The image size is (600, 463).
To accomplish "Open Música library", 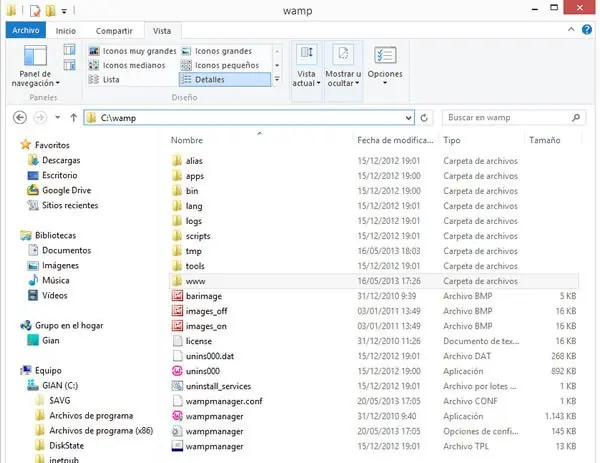I will tap(49, 280).
